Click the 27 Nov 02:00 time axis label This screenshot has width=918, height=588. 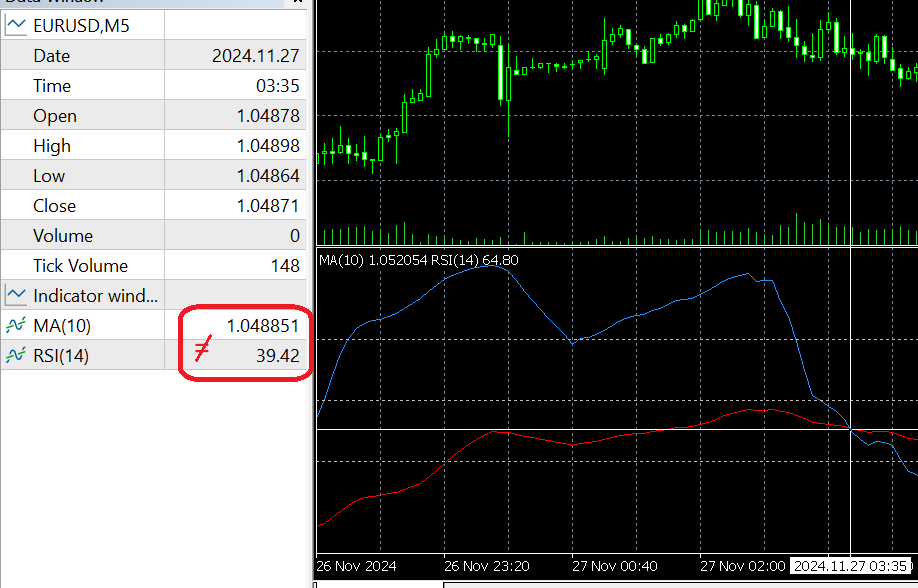(742, 566)
